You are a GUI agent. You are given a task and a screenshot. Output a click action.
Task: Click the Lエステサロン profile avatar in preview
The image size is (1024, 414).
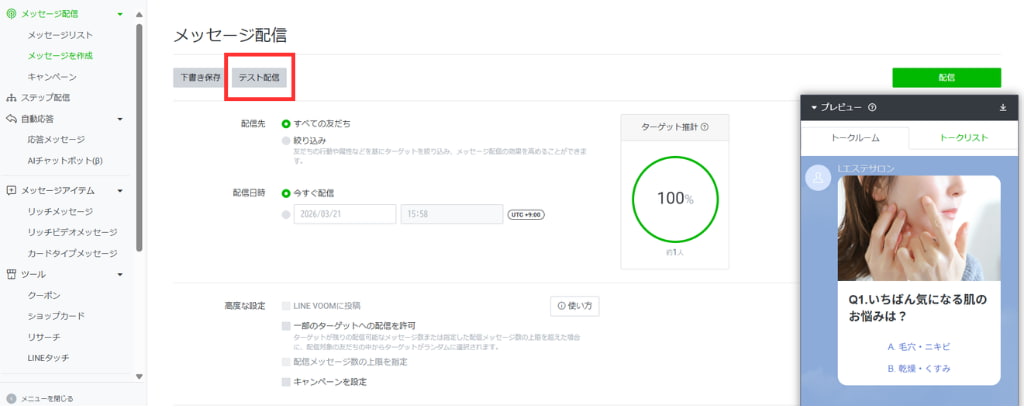click(x=818, y=178)
